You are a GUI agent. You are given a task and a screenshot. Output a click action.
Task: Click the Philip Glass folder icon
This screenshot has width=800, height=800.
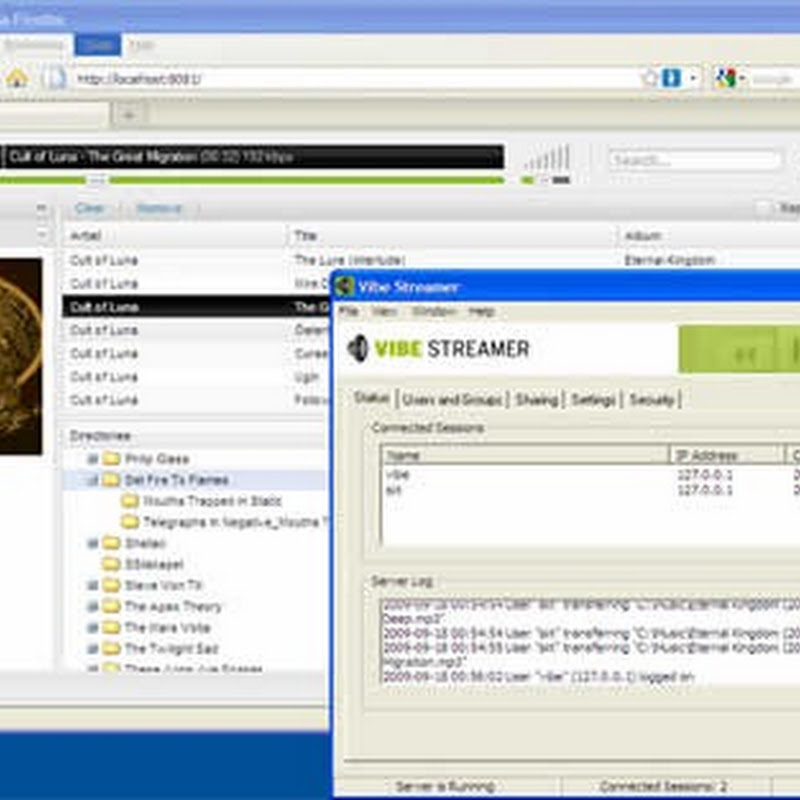tap(111, 459)
